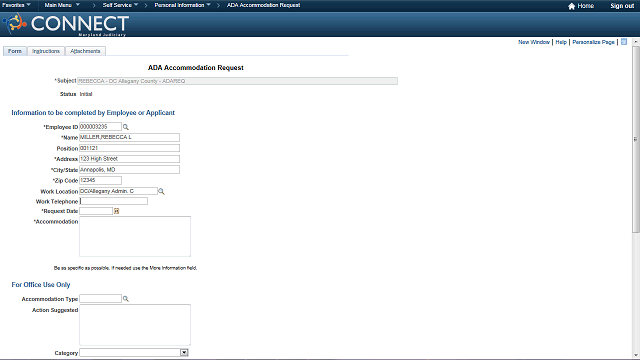The width and height of the screenshot is (640, 360).
Task: Open Employee ID lookup magnifier
Action: 126,127
